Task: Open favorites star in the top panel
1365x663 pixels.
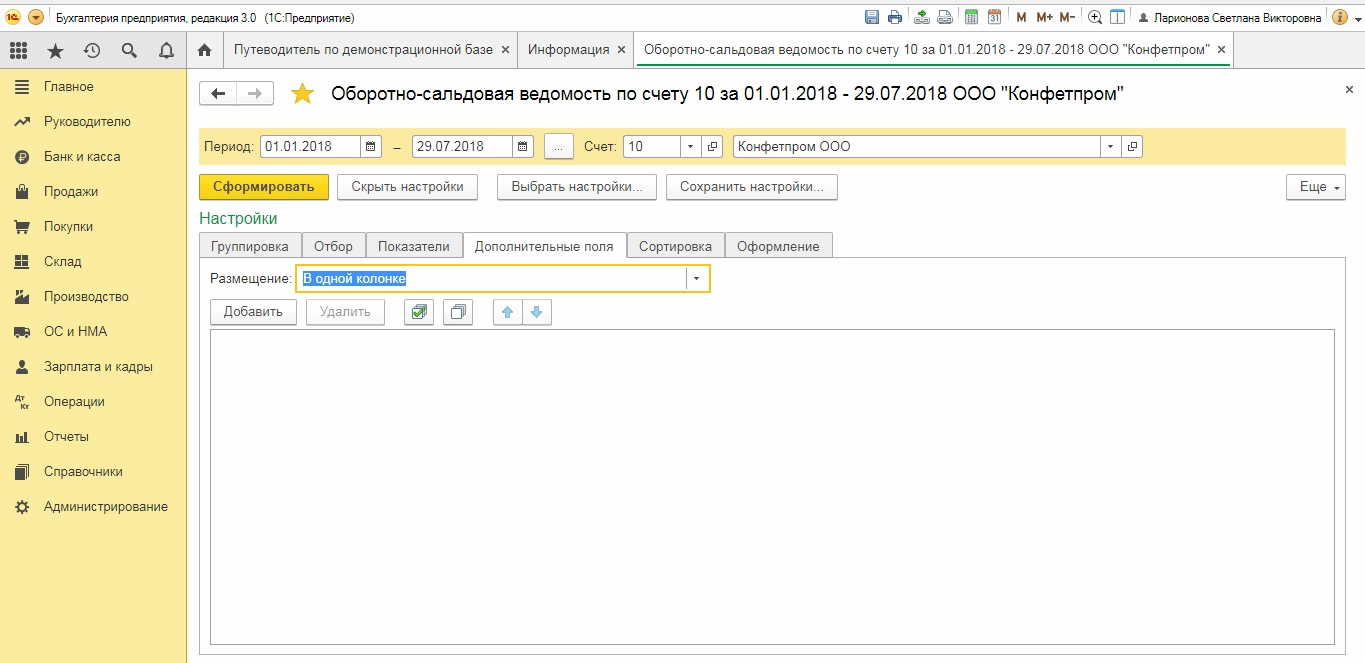Action: (55, 50)
